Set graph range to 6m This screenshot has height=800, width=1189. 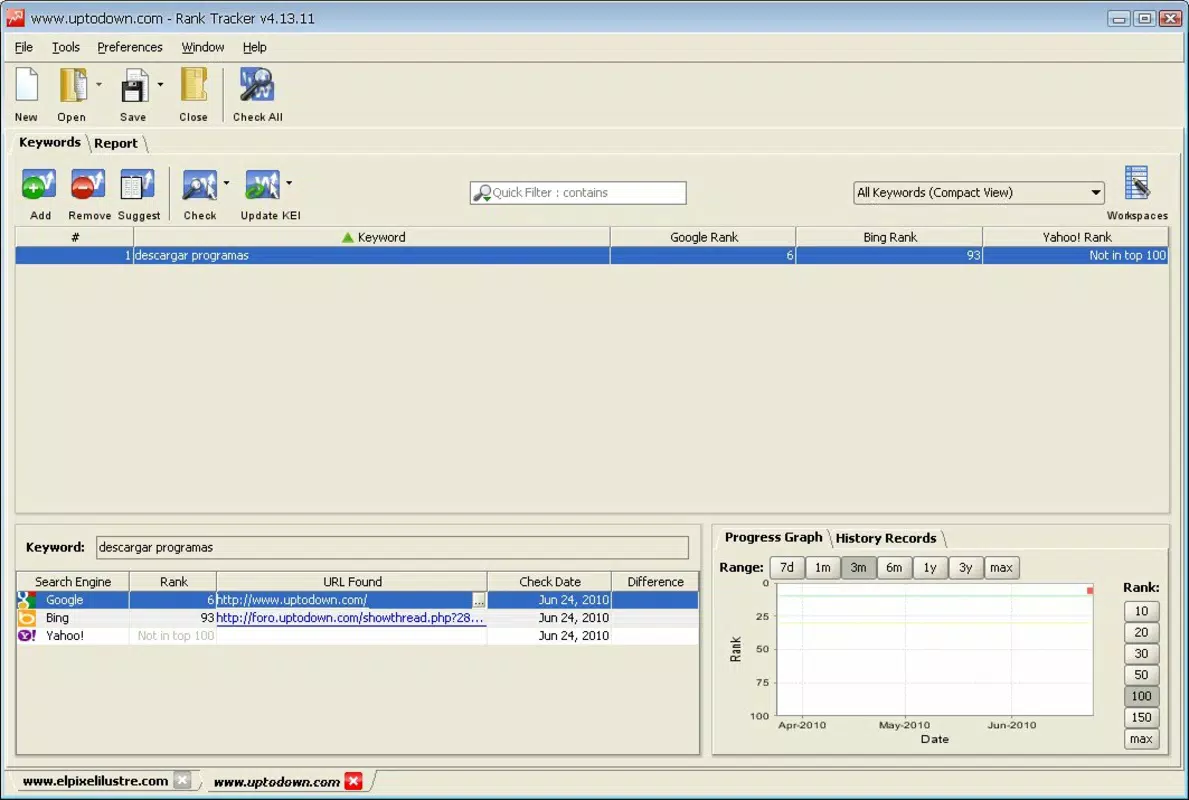click(x=894, y=567)
